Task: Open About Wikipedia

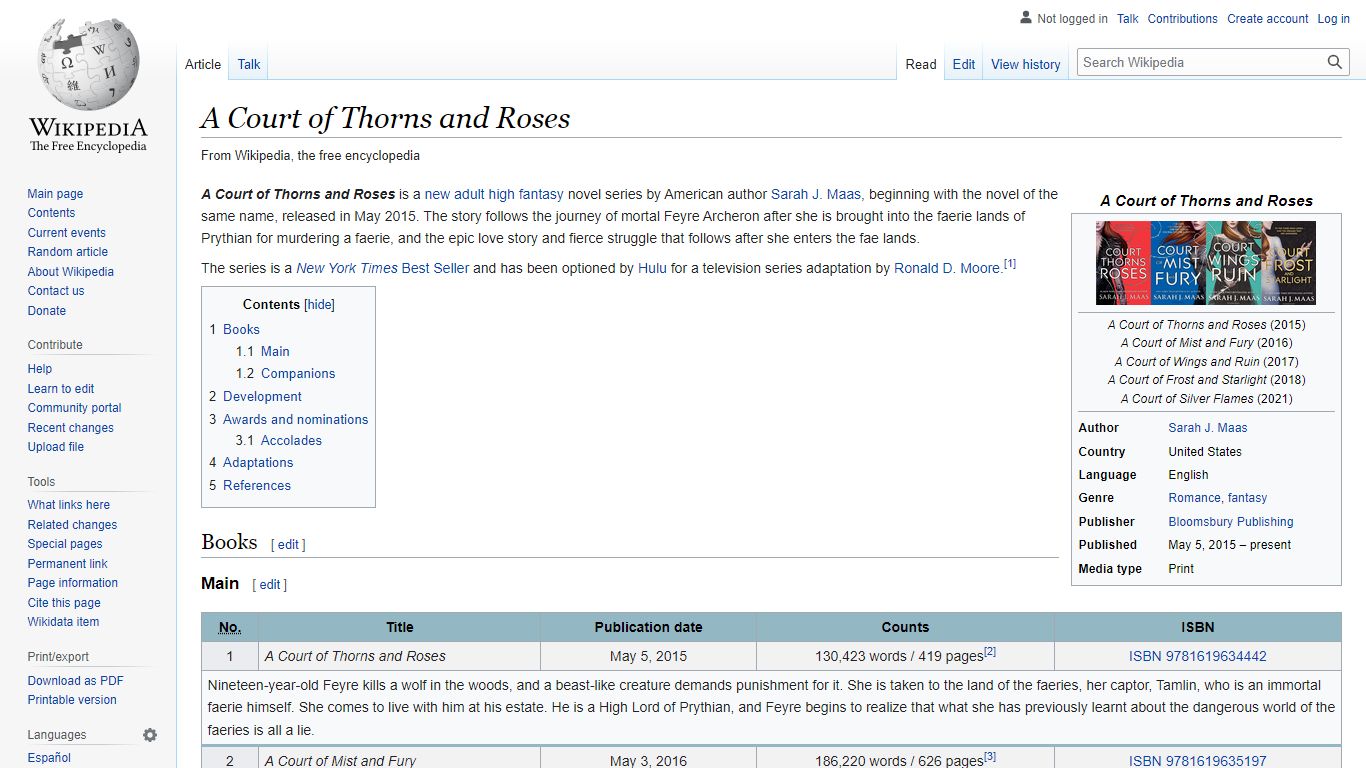Action: click(x=71, y=272)
